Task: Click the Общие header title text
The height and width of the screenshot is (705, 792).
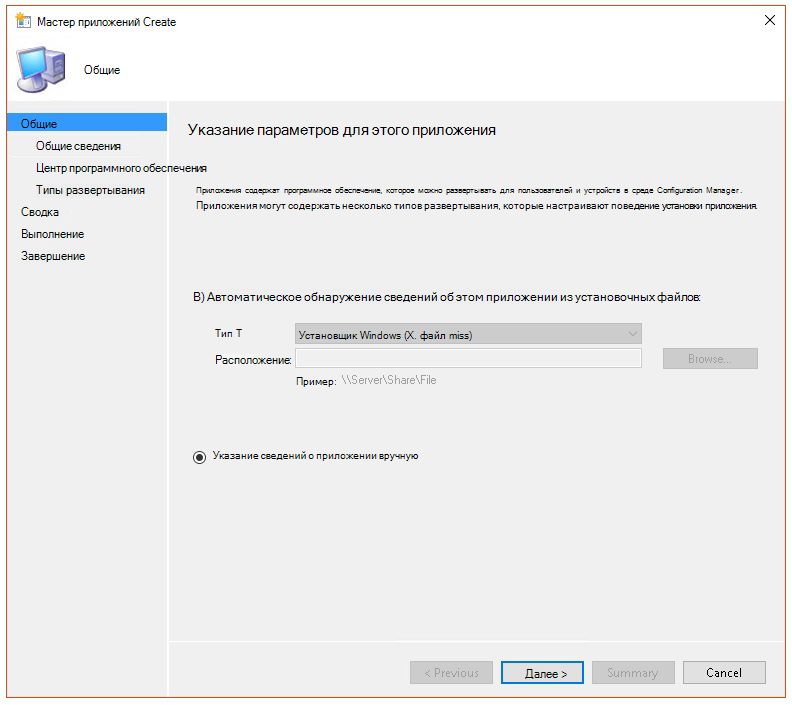Action: (102, 70)
